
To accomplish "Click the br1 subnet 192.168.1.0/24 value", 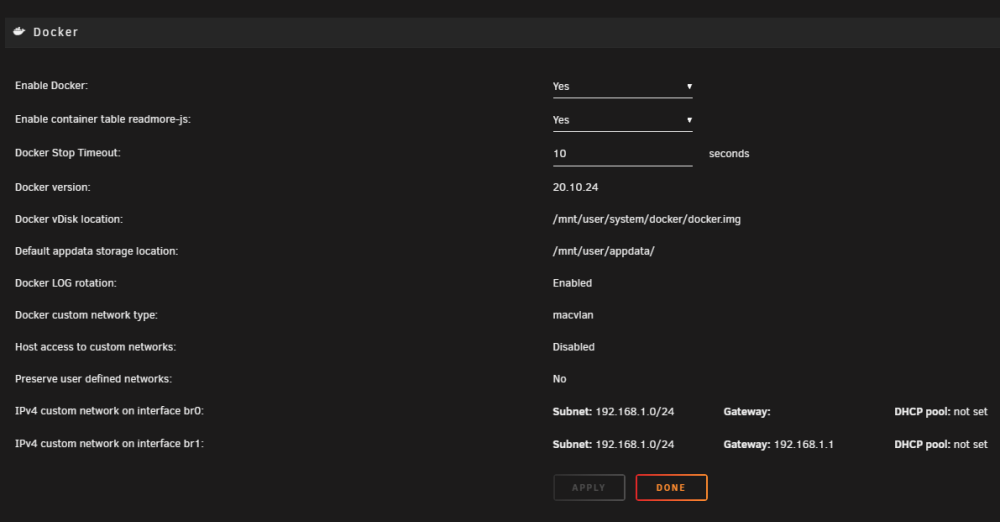I will tap(635, 444).
